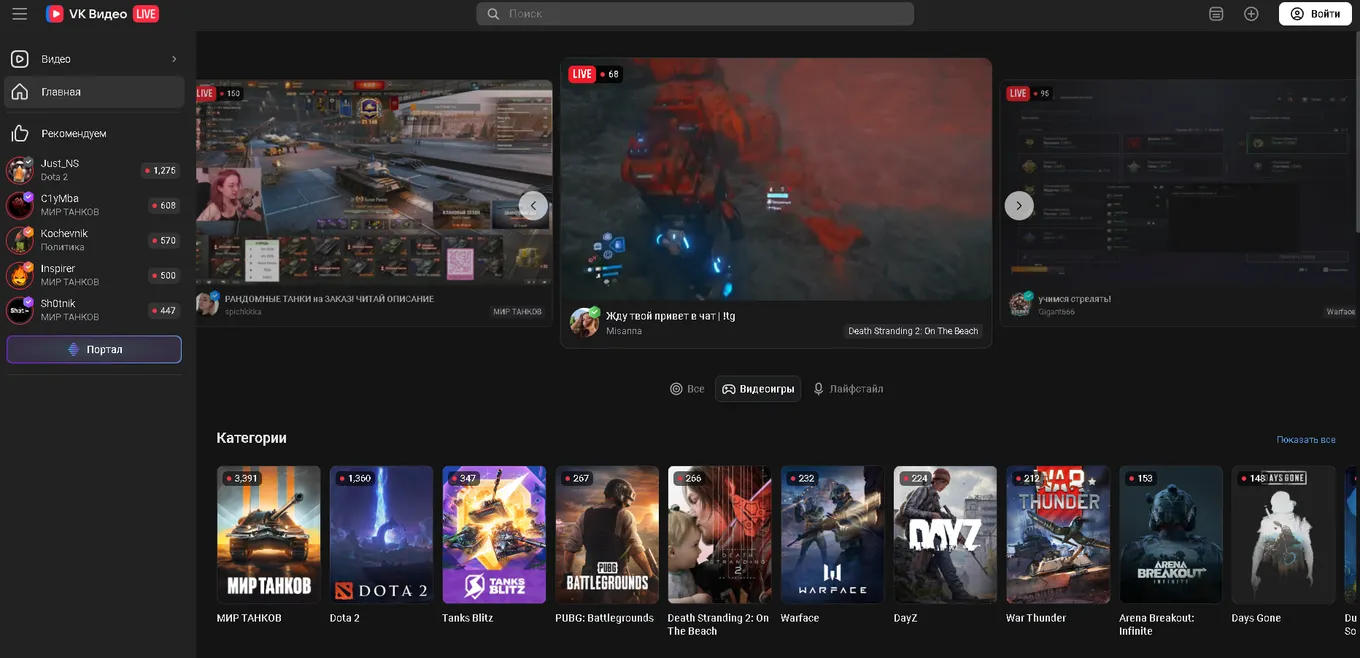Switch to the Лайфстайл tab

tap(848, 389)
